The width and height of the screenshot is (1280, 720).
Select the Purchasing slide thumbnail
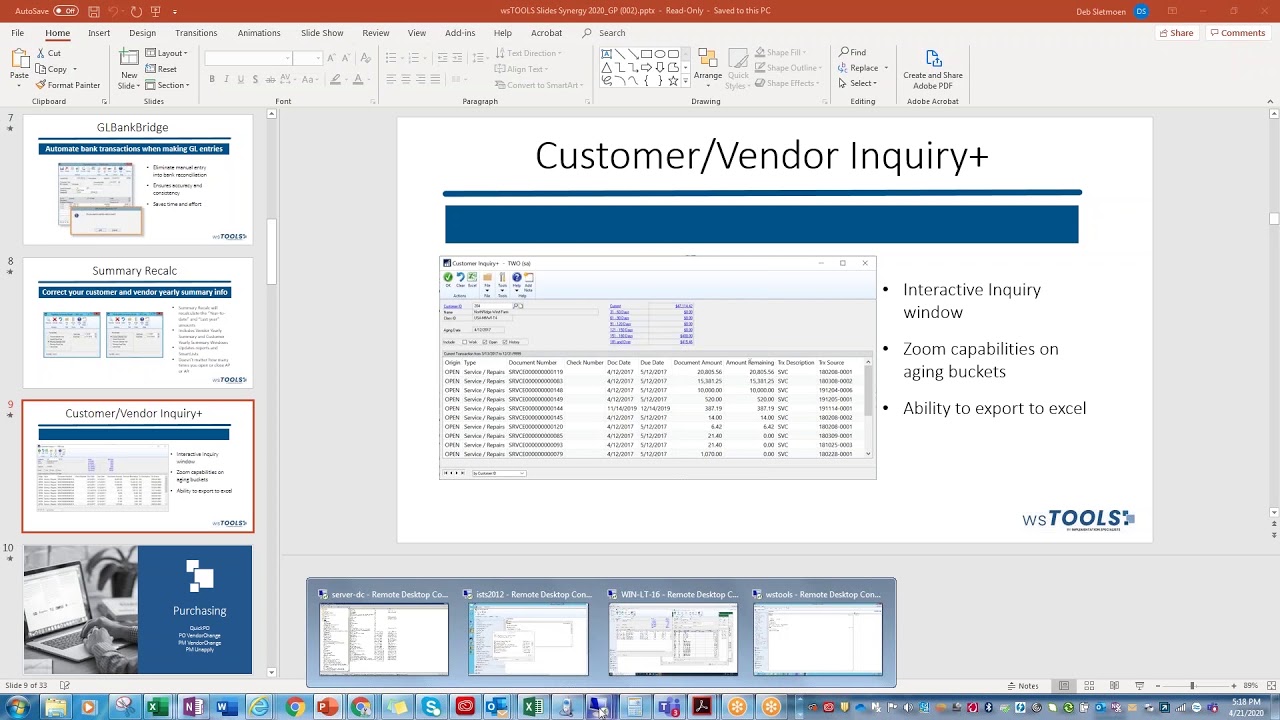coord(138,609)
